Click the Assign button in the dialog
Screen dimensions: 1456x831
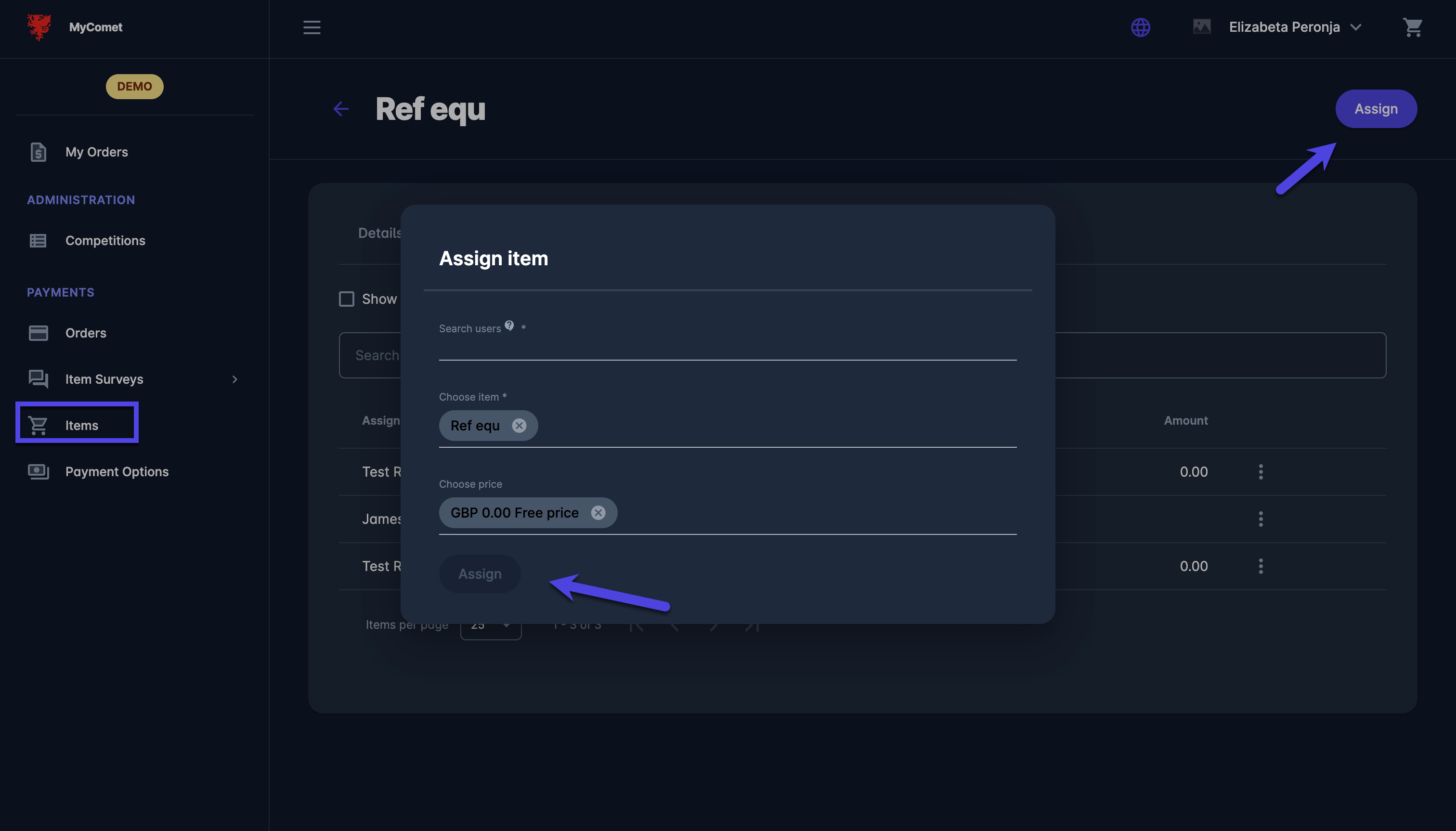pos(480,574)
